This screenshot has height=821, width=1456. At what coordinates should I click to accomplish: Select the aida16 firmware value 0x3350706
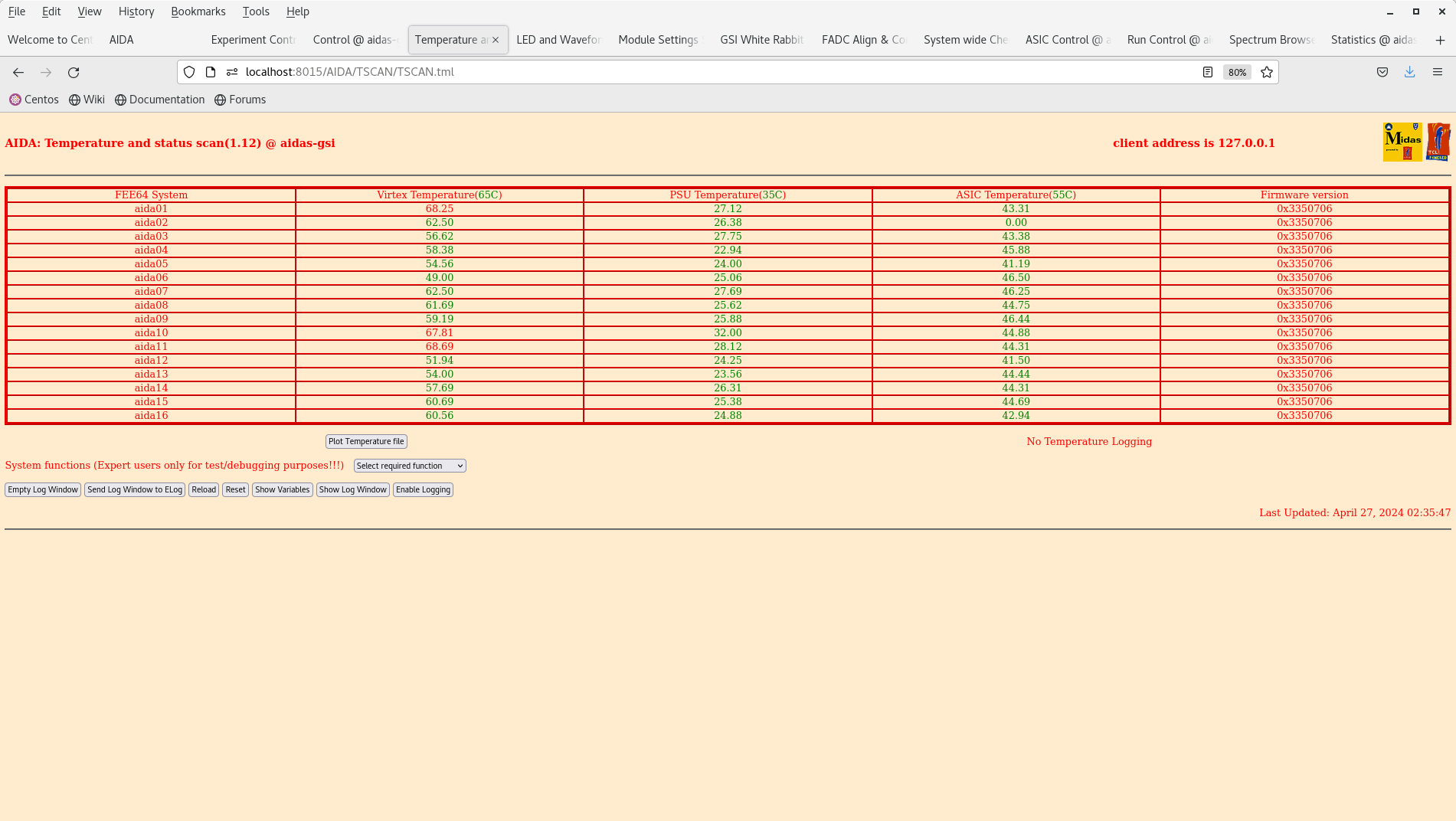click(x=1304, y=415)
